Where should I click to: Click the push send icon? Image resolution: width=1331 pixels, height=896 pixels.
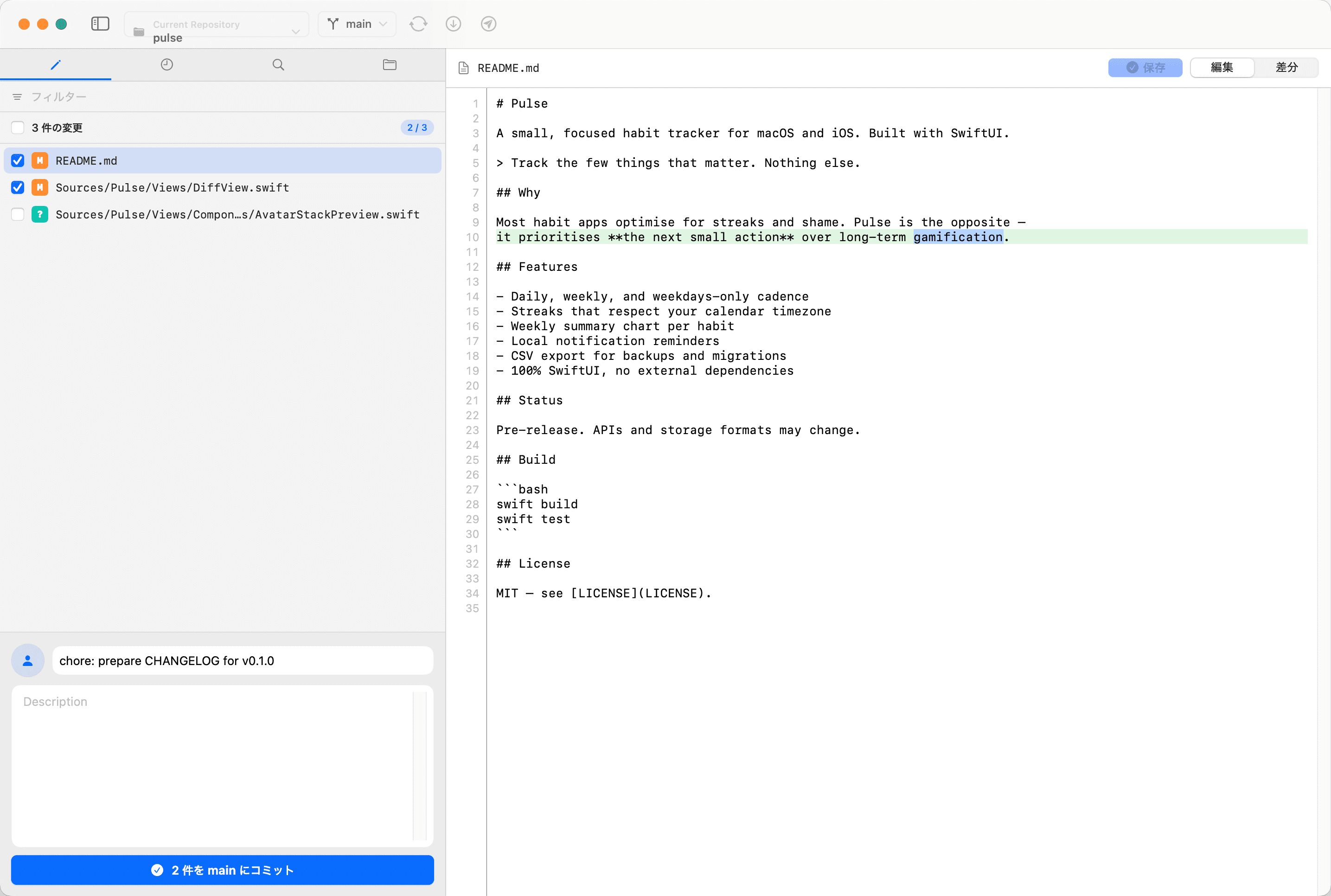coord(488,24)
